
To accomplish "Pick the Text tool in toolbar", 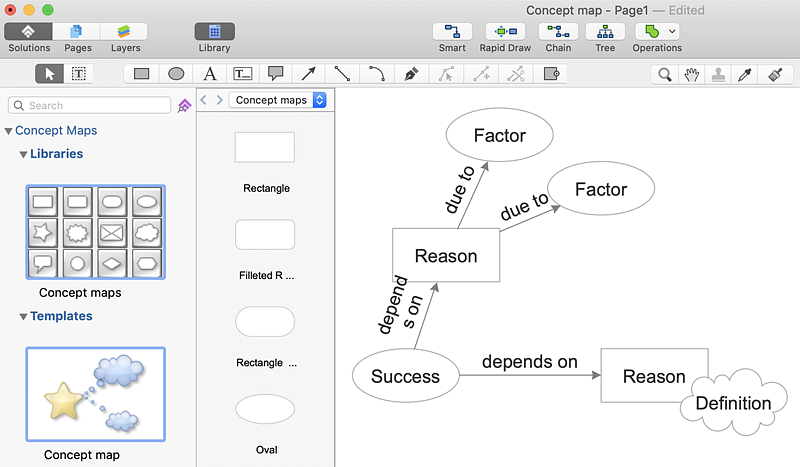I will click(x=209, y=74).
